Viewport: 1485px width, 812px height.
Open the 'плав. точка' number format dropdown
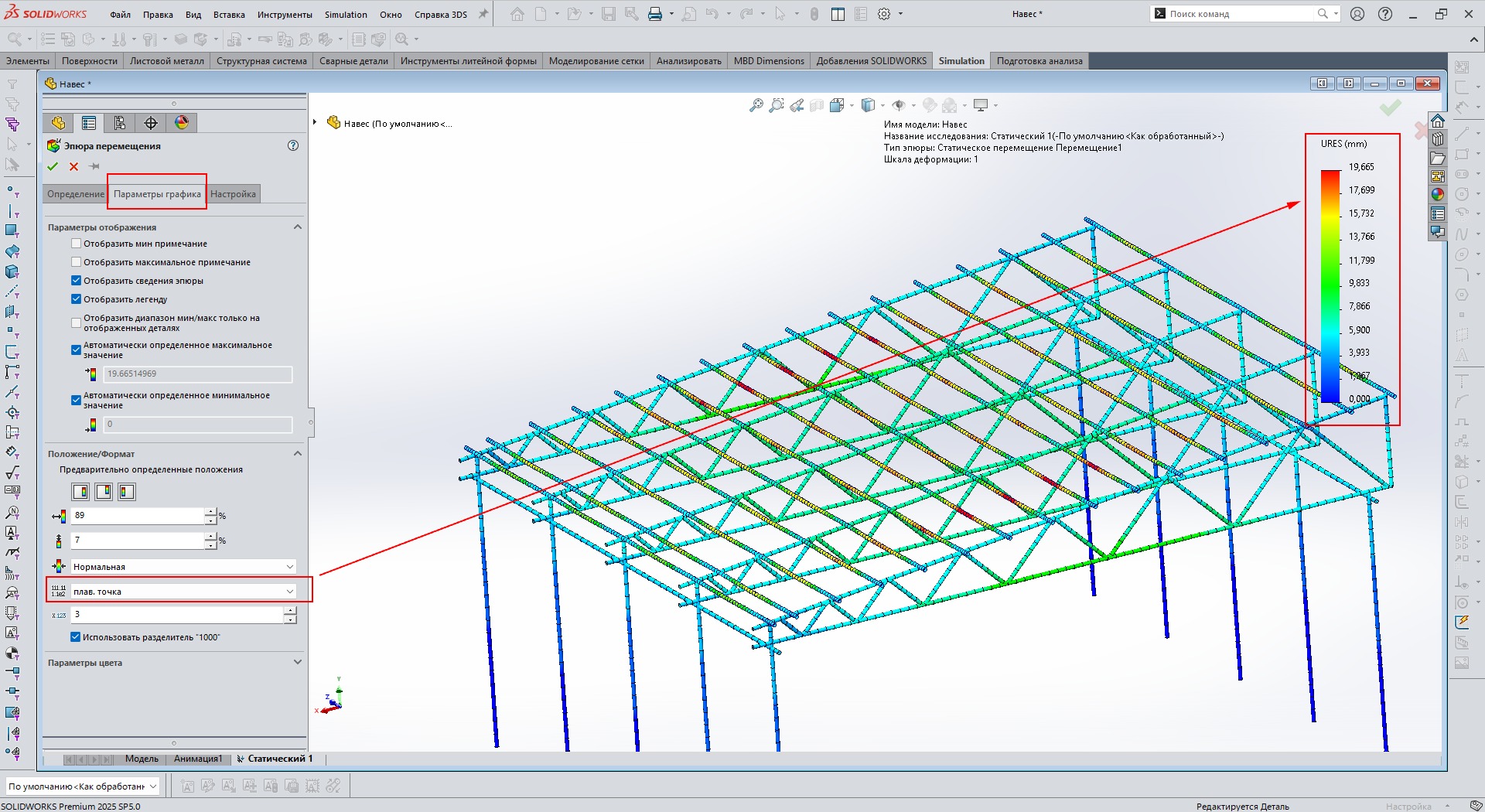(x=183, y=592)
